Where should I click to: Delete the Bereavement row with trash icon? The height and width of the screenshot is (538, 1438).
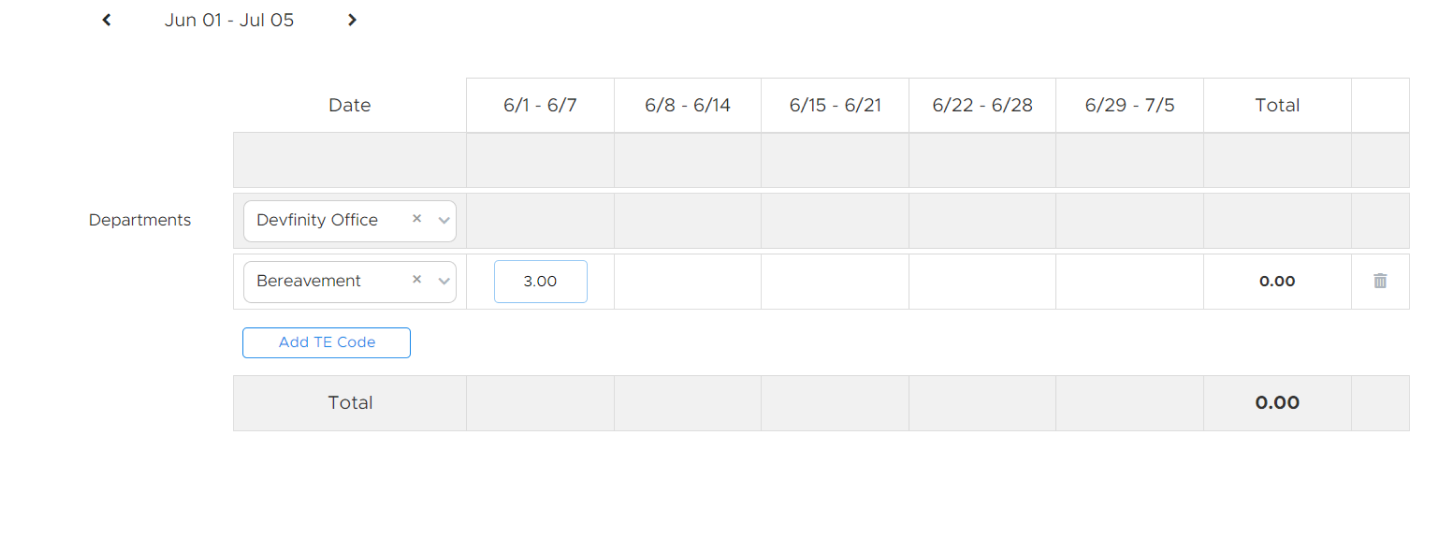click(x=1380, y=281)
